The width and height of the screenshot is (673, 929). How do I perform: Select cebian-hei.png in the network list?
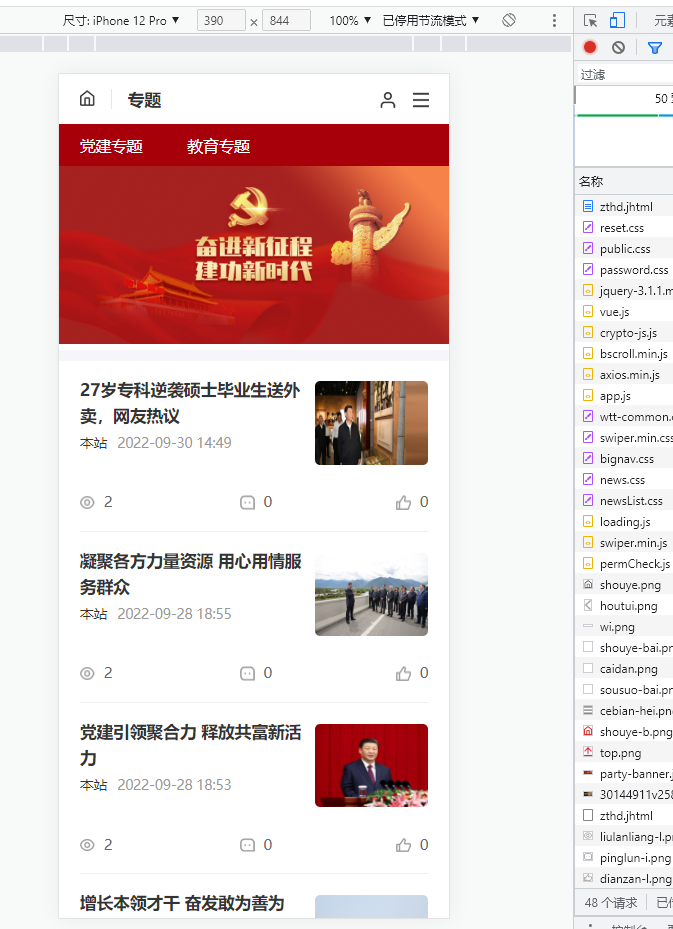[x=624, y=711]
